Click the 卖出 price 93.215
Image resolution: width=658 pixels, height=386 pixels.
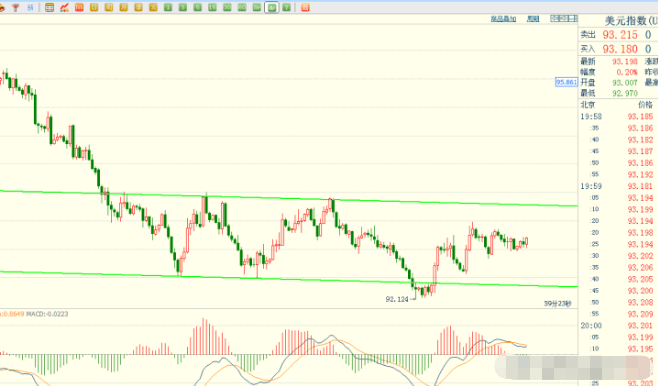point(620,35)
